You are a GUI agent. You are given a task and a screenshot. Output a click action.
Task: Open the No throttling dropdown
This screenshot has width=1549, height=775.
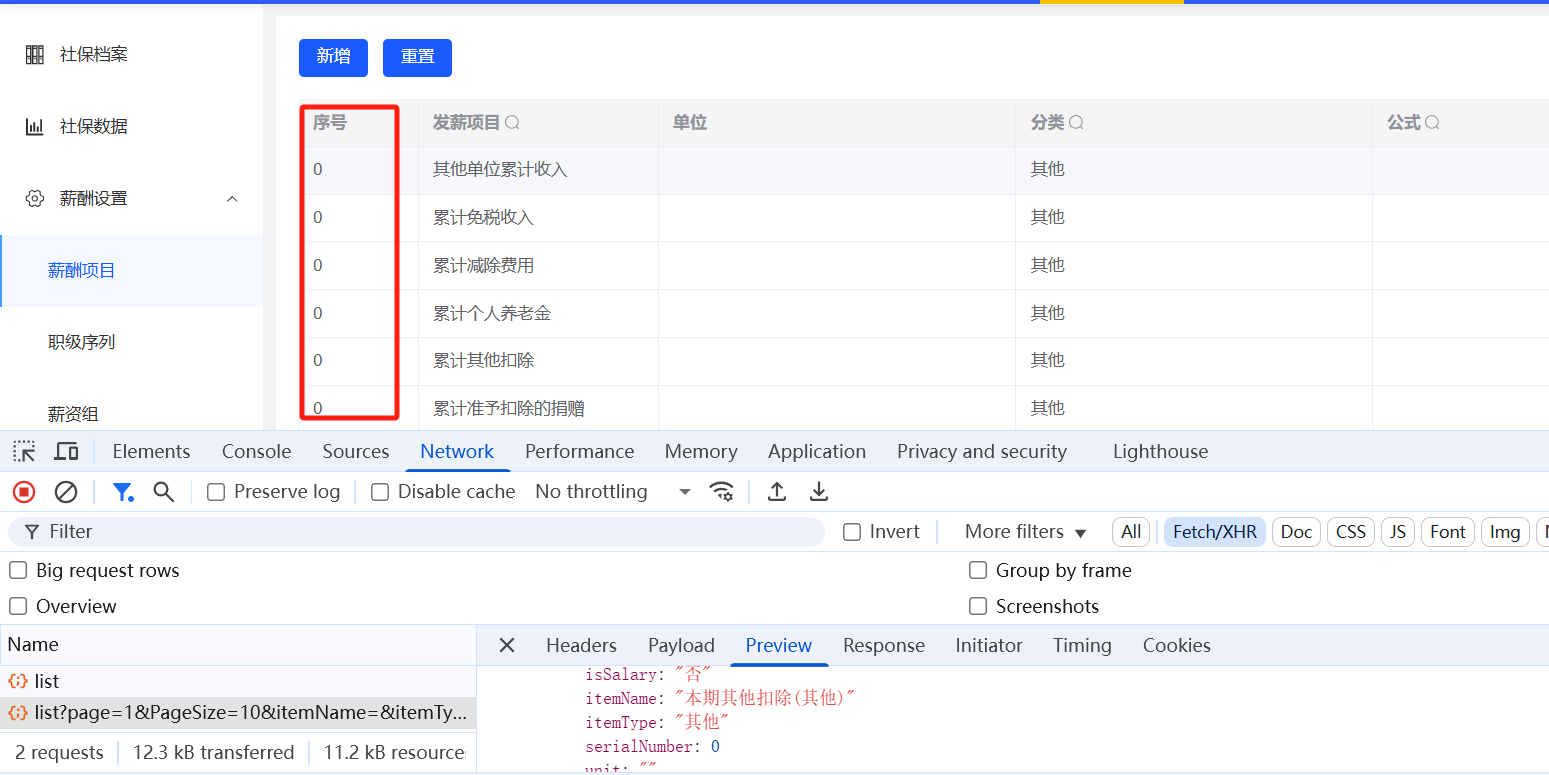click(x=613, y=491)
